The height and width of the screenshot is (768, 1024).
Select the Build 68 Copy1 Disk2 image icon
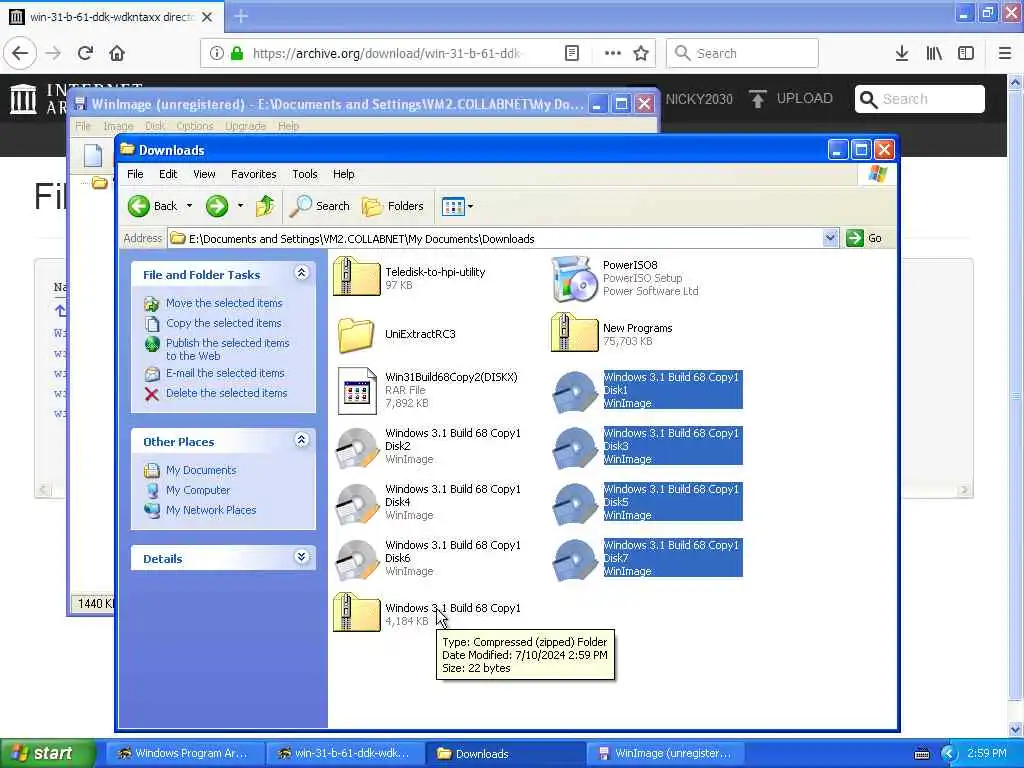(x=357, y=447)
